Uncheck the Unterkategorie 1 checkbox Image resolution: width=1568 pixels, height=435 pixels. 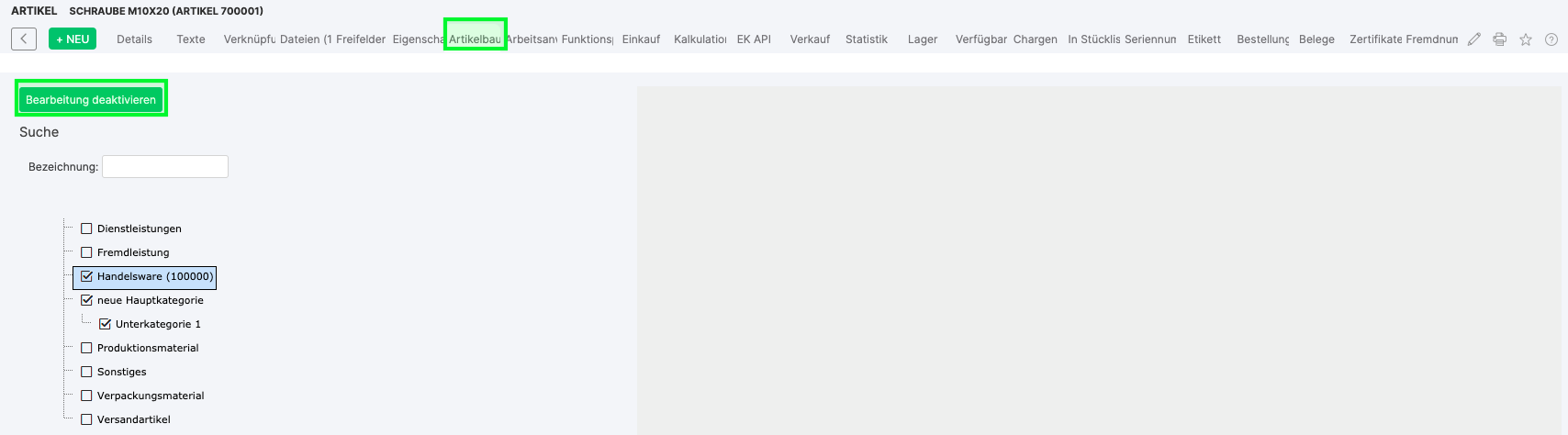[105, 324]
